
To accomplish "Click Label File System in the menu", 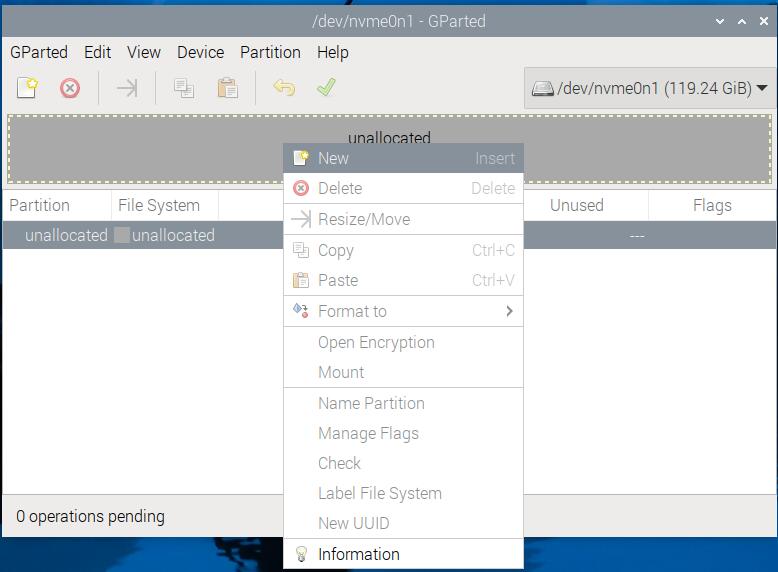I will 403,493.
